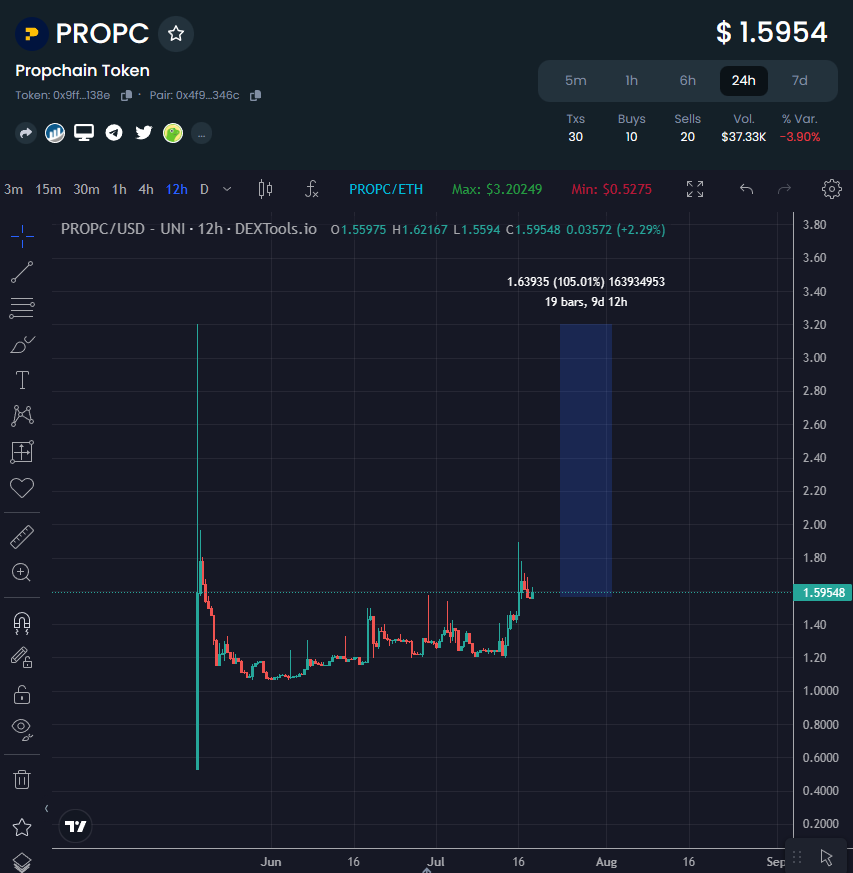Open the candle style selector
Viewport: 853px width, 873px height.
pyautogui.click(x=266, y=189)
